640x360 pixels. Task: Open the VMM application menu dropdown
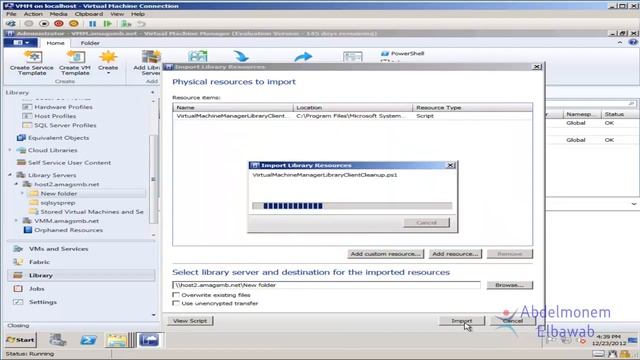21,42
